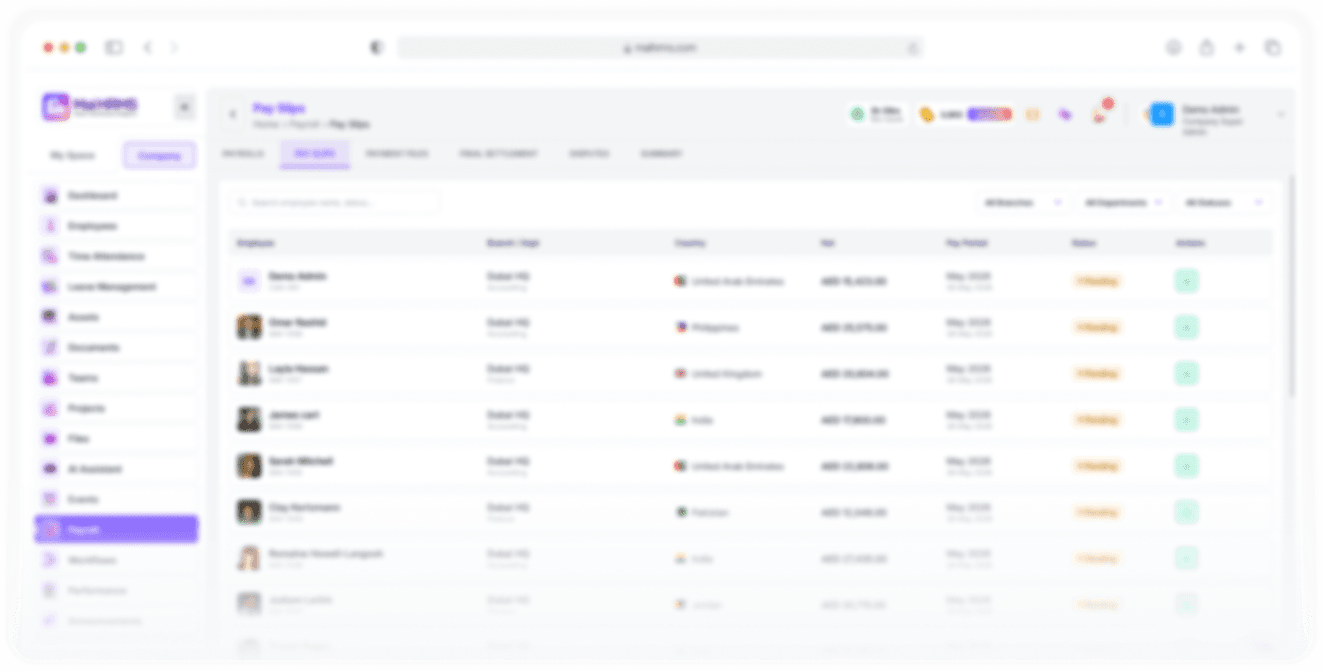Image resolution: width=1323 pixels, height=671 pixels.
Task: Open Leave Management section
Action: (x=116, y=287)
